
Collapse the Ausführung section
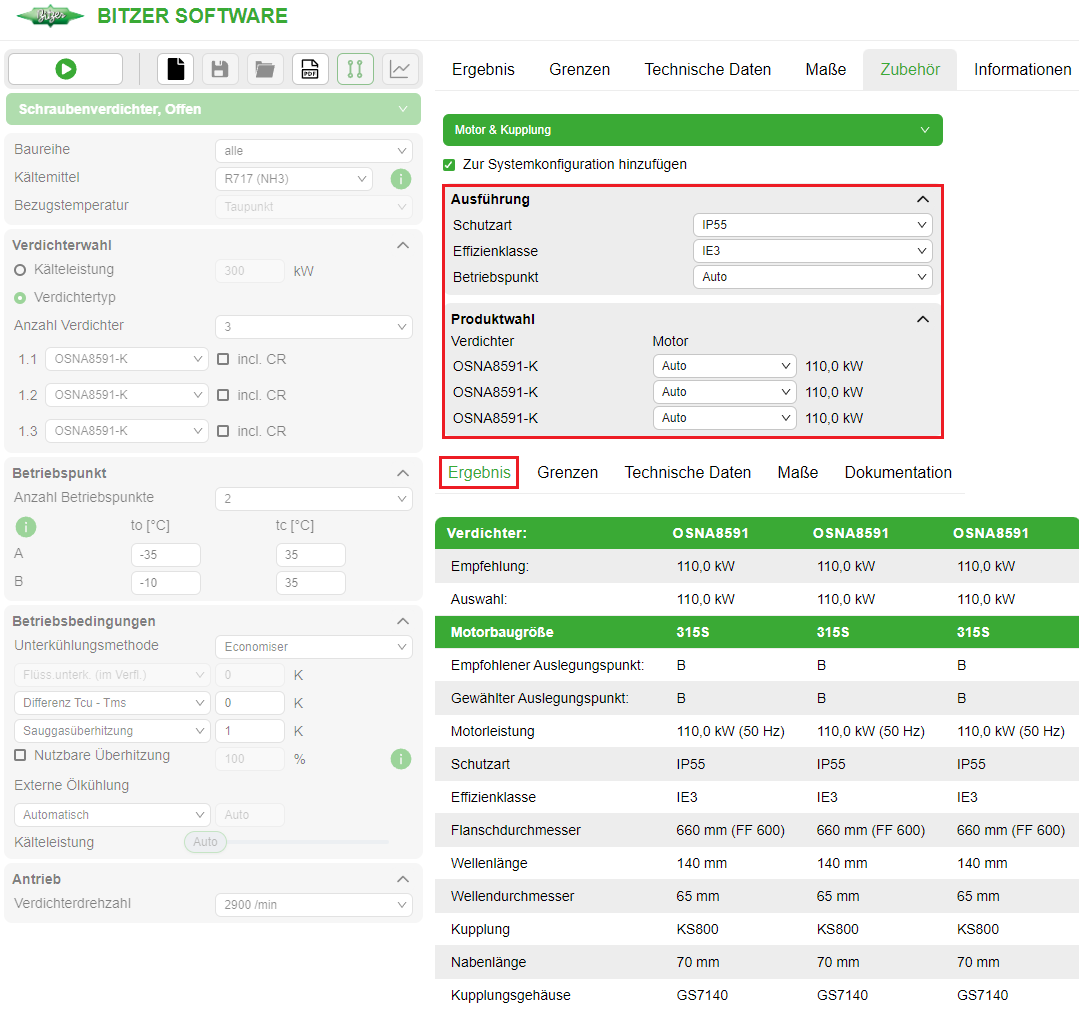[922, 199]
